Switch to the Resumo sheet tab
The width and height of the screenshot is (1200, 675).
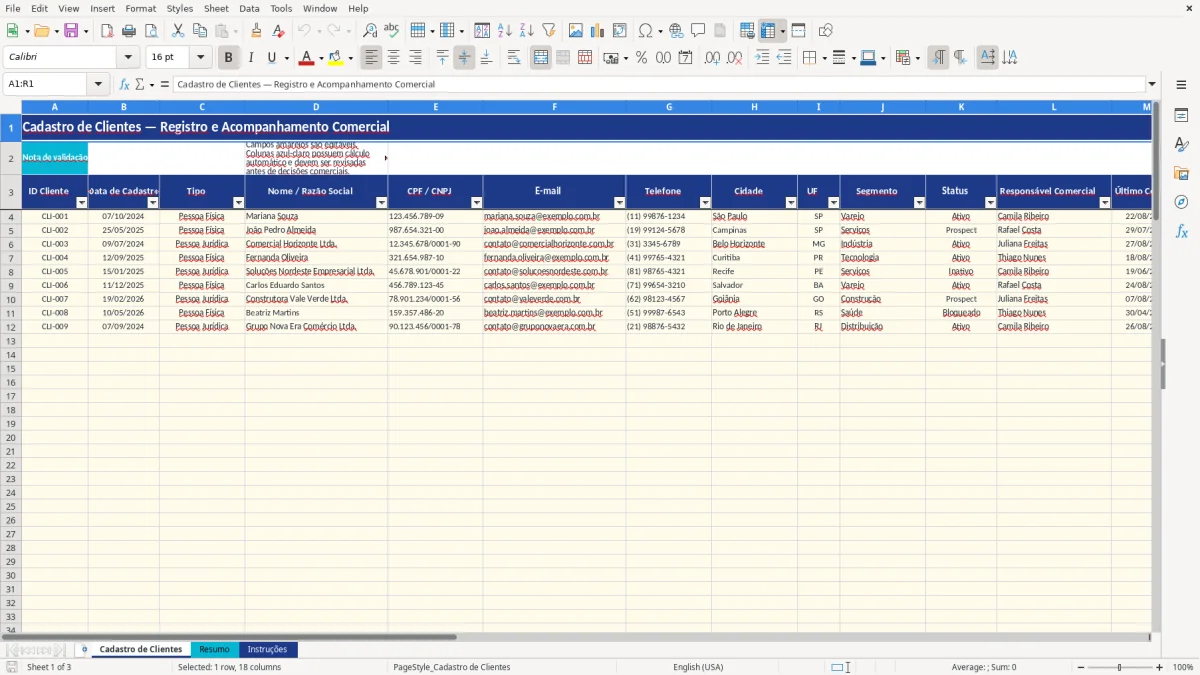tap(214, 649)
